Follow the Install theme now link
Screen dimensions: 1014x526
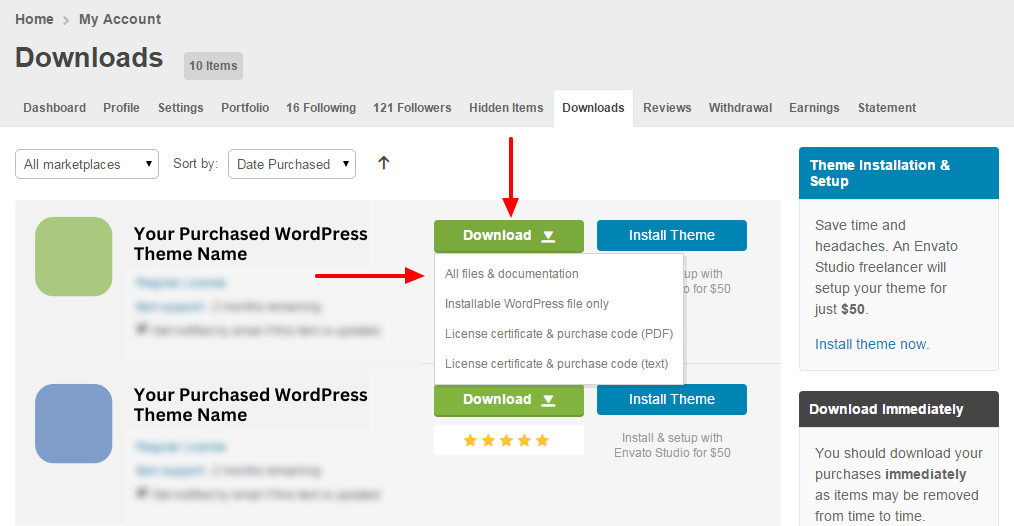871,344
